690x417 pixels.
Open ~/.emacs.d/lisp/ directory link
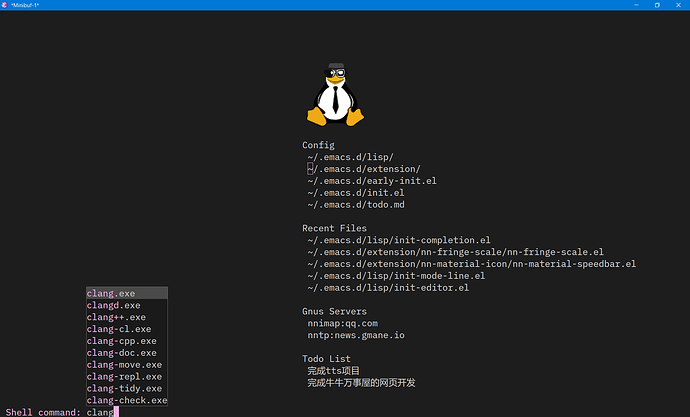click(350, 157)
